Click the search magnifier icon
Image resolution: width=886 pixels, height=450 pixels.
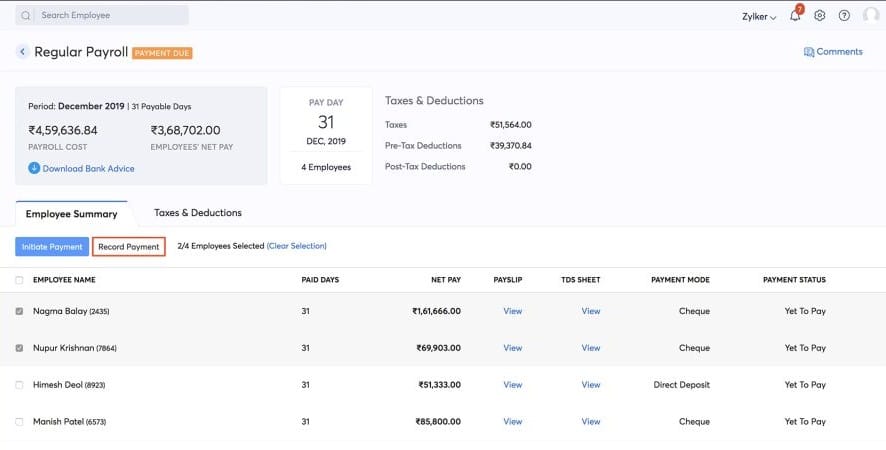(25, 16)
